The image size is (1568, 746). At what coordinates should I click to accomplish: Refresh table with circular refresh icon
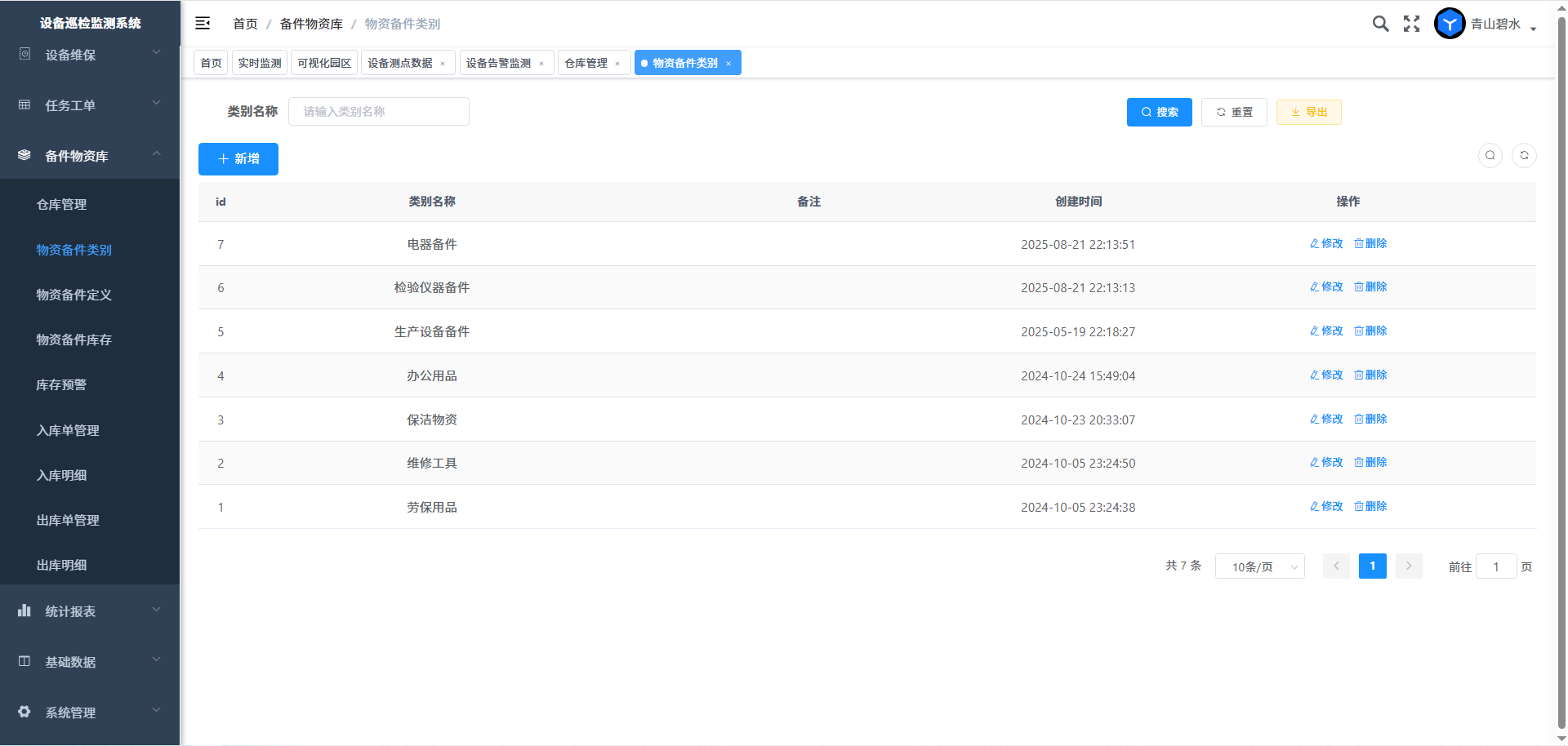(1524, 155)
